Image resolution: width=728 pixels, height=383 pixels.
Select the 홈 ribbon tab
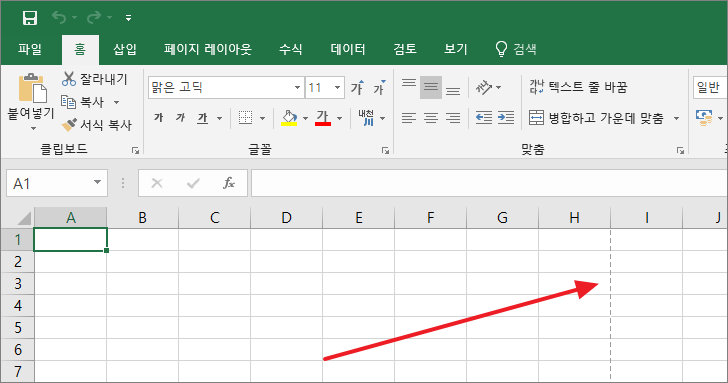tap(80, 49)
